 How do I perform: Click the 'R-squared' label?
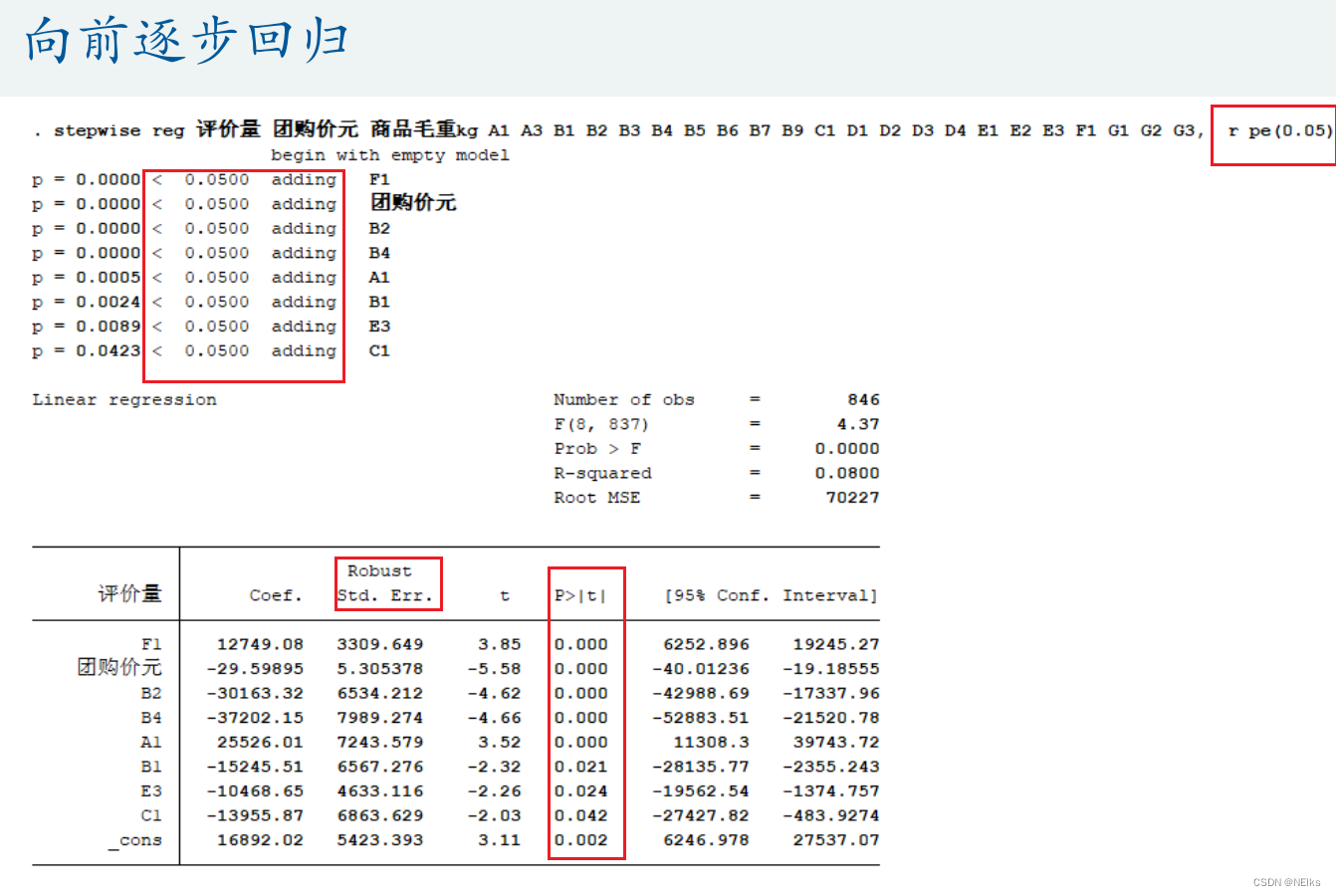pos(603,474)
